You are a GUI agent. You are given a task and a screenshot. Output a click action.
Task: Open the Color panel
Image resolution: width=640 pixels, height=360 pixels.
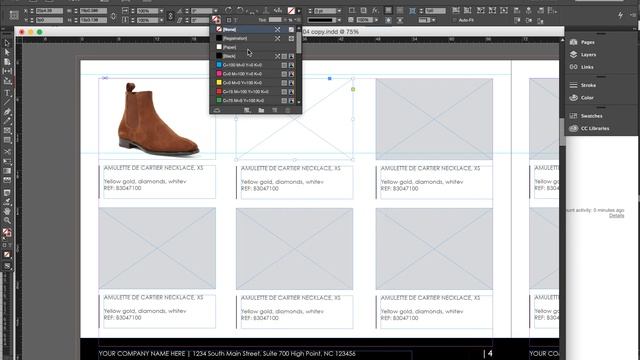point(582,98)
